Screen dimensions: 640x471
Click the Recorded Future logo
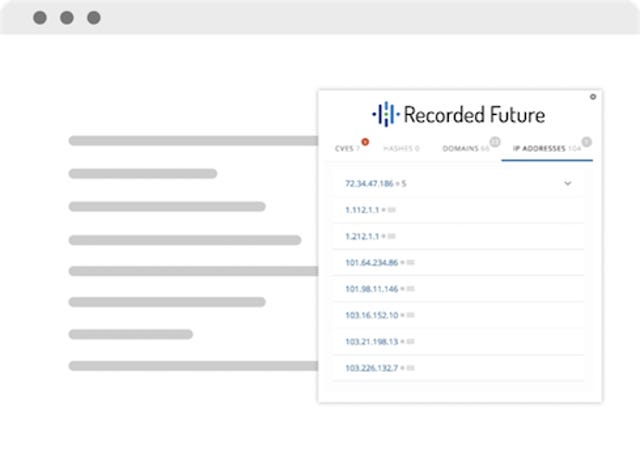click(x=458, y=114)
